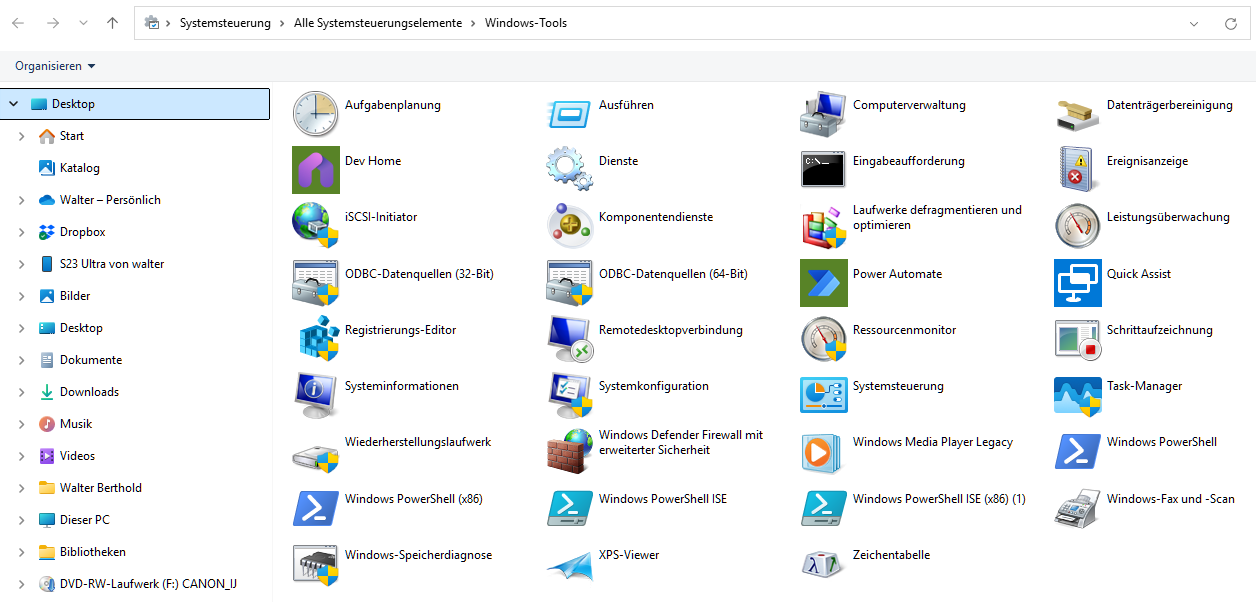
Task: Open the Windows PowerShell ISE icon
Action: 570,508
